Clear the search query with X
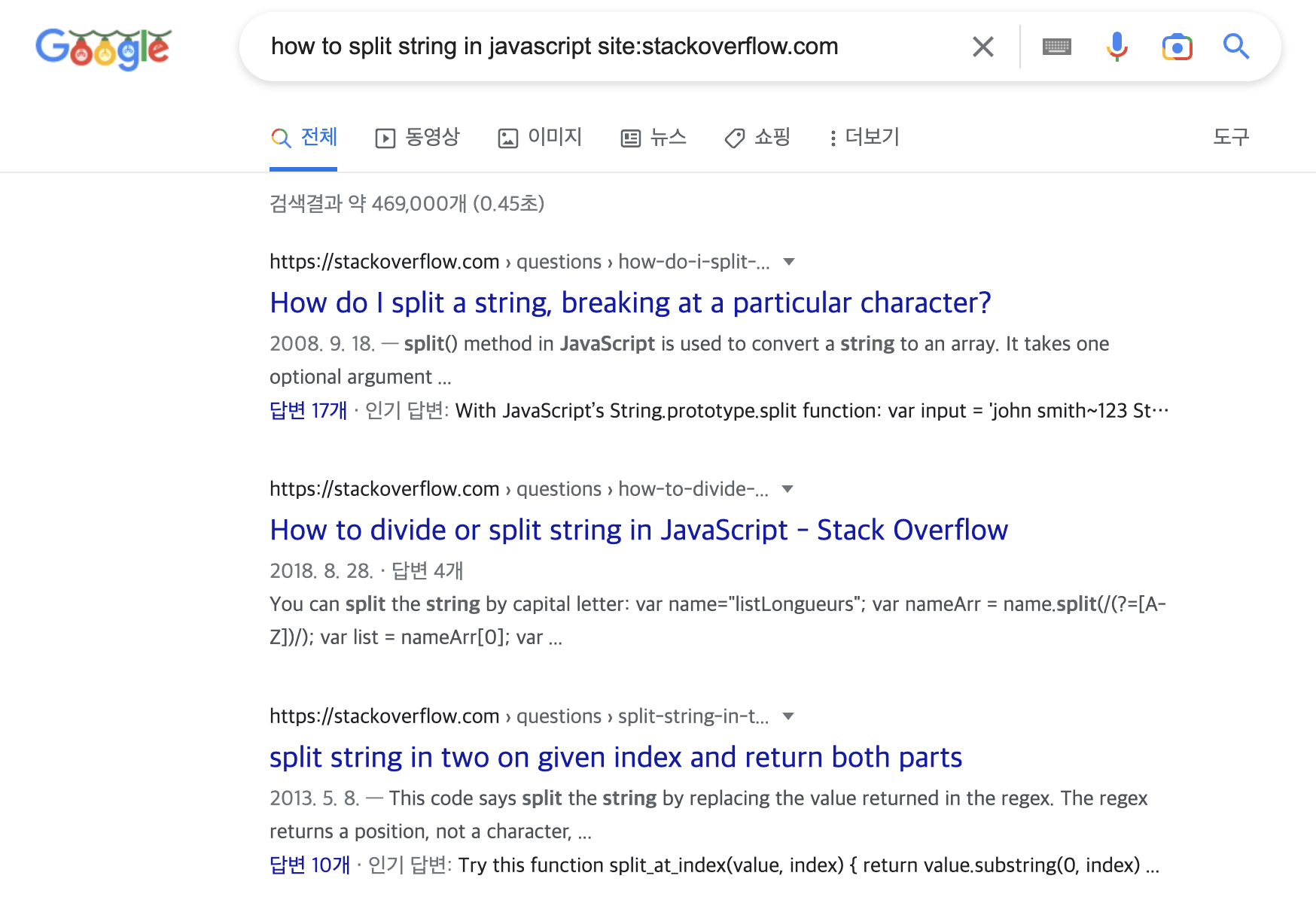 (x=982, y=47)
